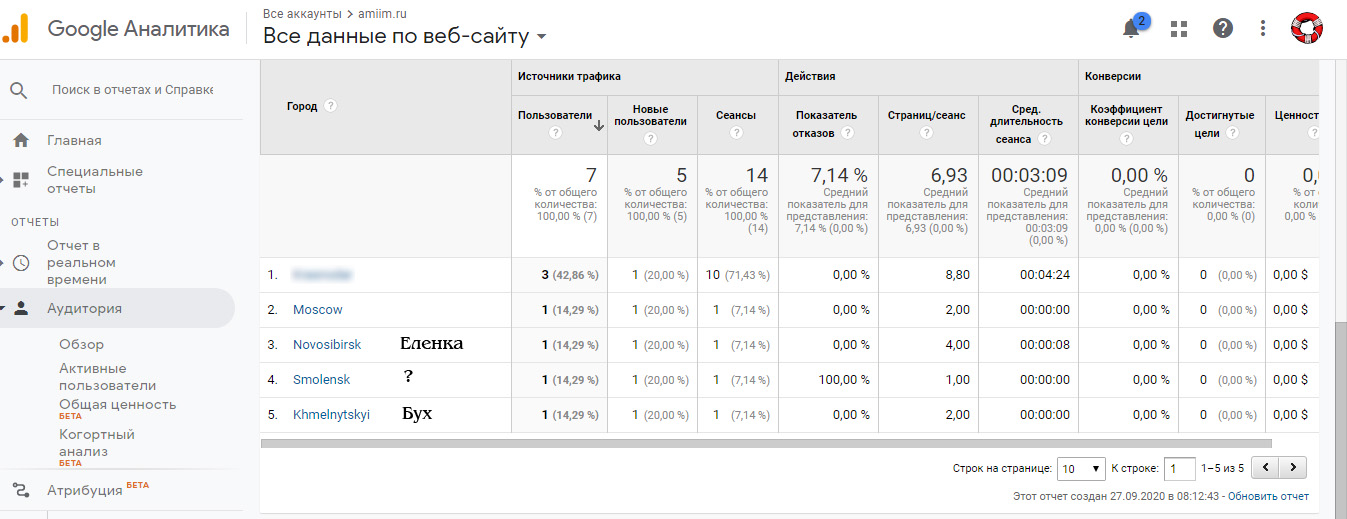This screenshot has width=1347, height=519.
Task: Click the Novosibirsk city link
Action: (x=327, y=345)
